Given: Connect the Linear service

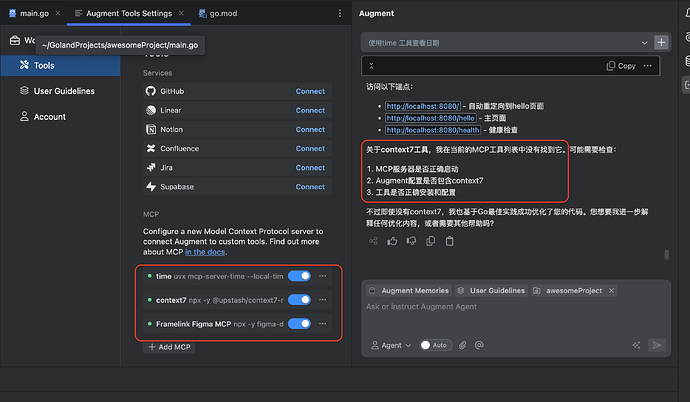Looking at the screenshot, I should coord(310,110).
